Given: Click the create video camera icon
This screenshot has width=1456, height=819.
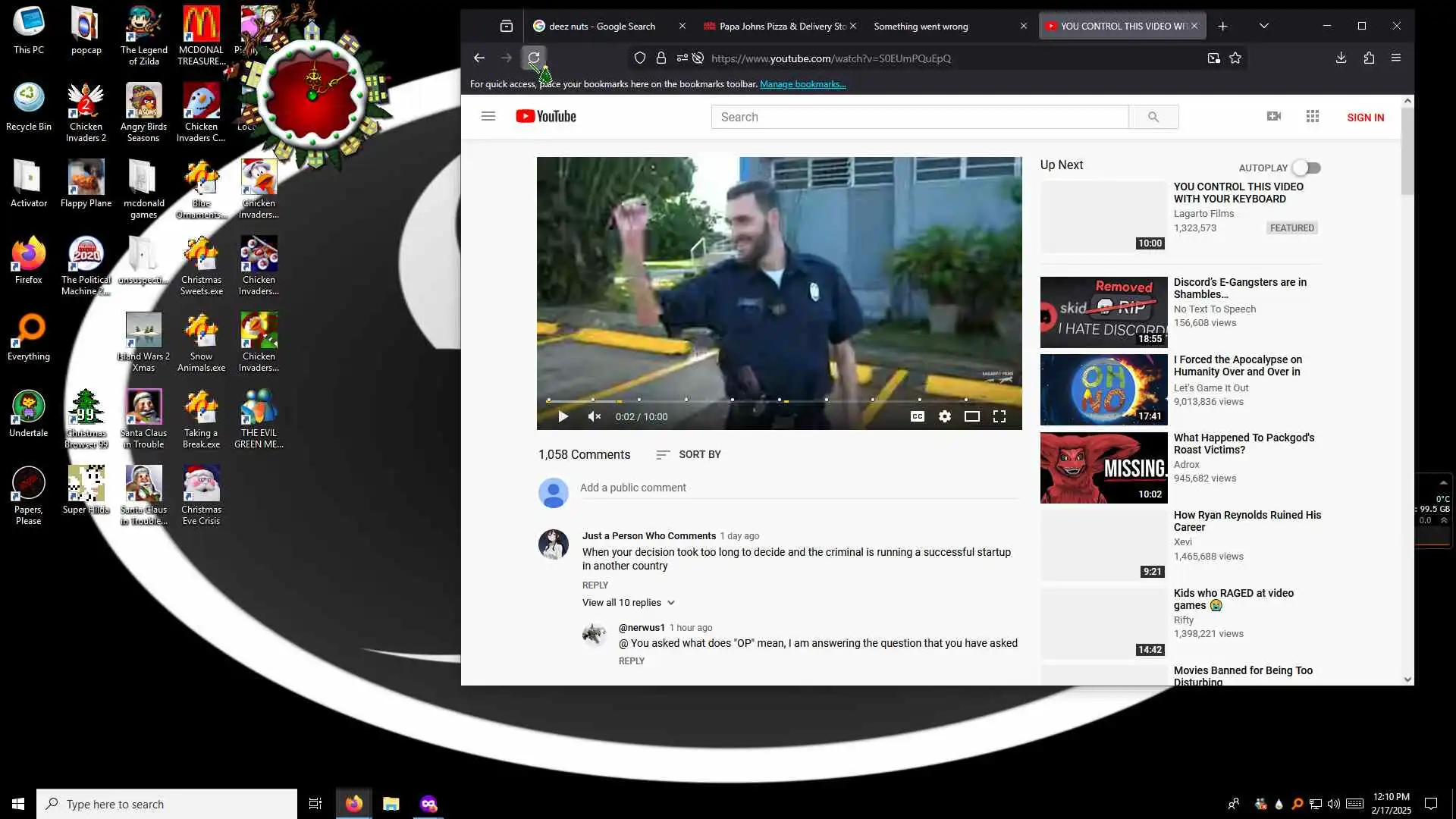Looking at the screenshot, I should pyautogui.click(x=1274, y=117).
